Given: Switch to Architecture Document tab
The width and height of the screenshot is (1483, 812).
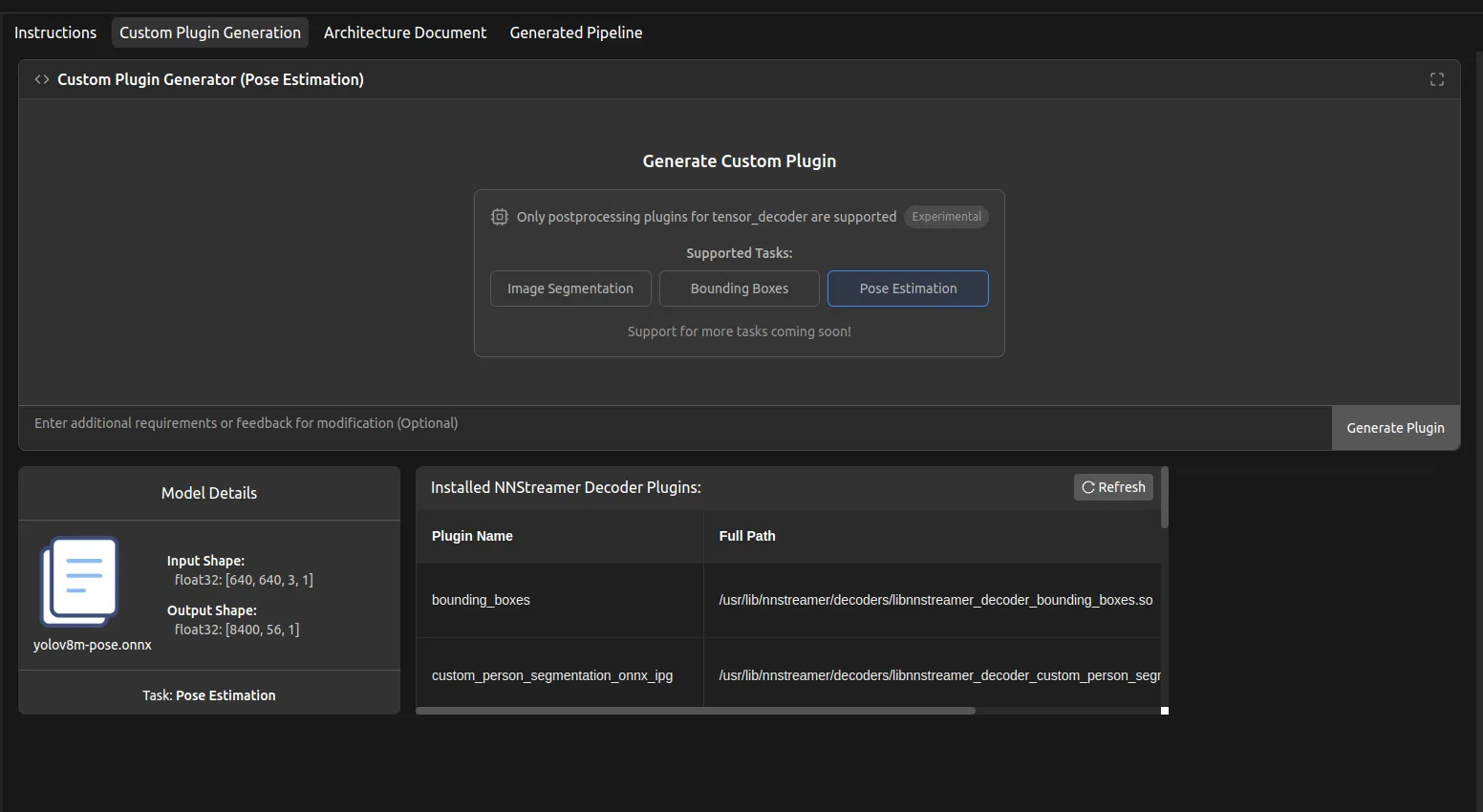Looking at the screenshot, I should (x=405, y=32).
